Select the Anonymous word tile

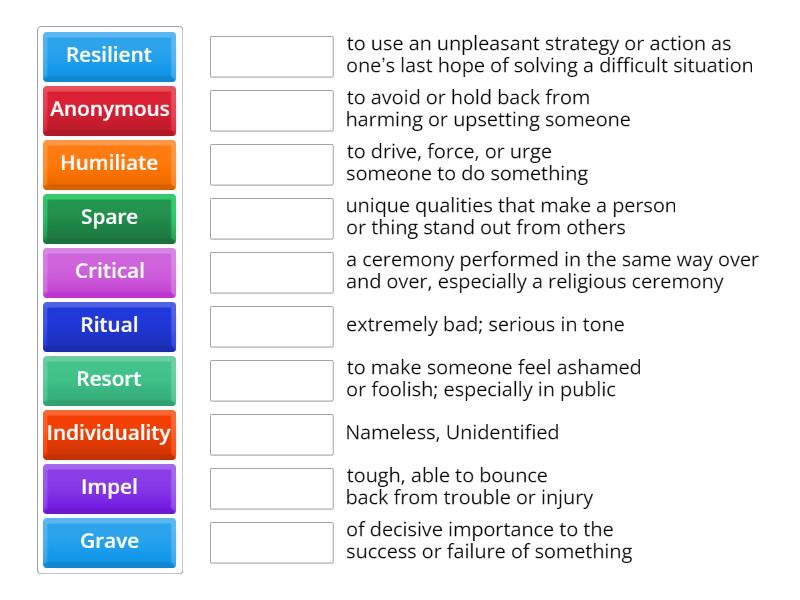click(109, 110)
